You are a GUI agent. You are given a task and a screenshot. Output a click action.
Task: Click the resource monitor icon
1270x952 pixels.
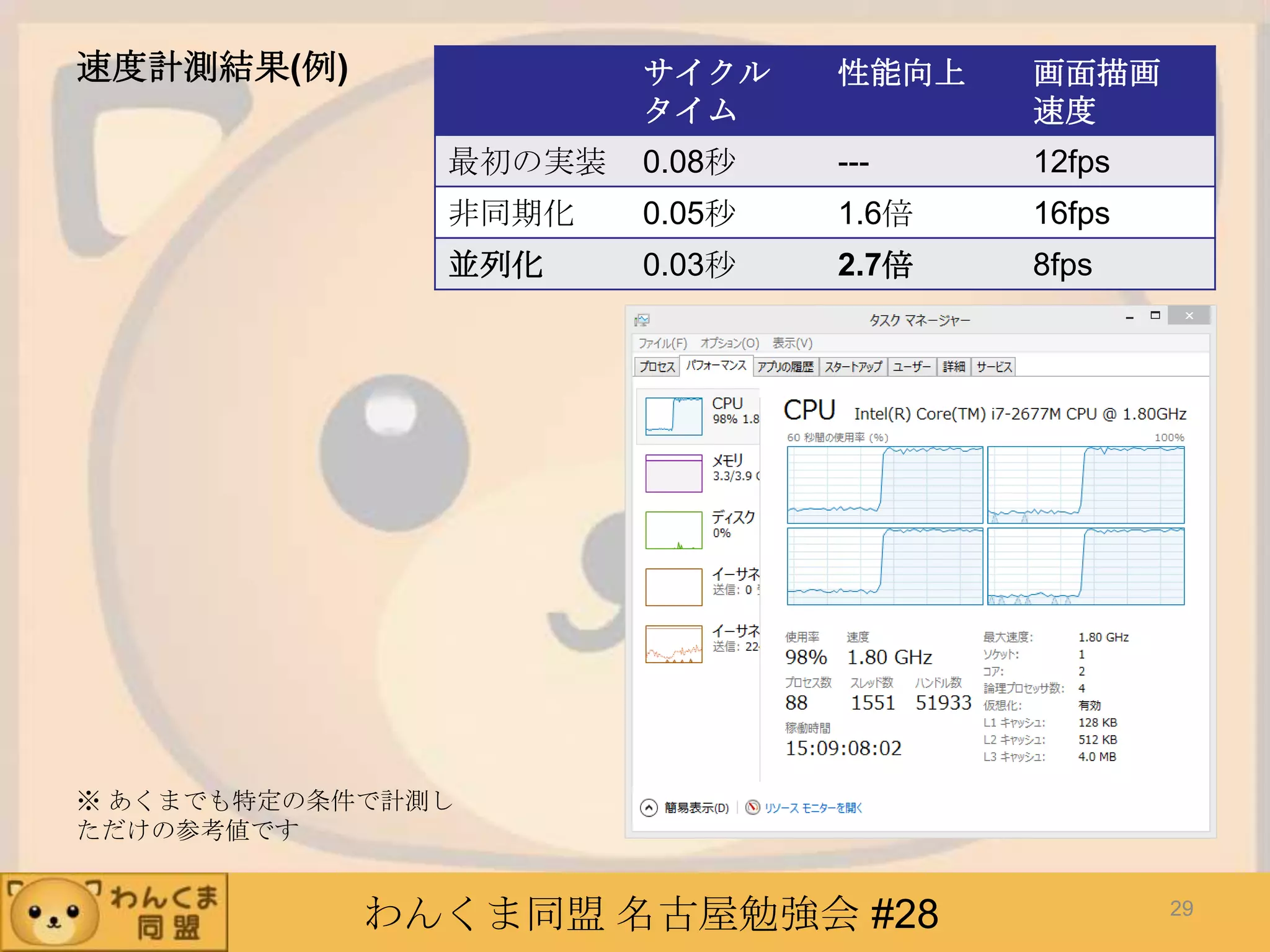click(752, 807)
